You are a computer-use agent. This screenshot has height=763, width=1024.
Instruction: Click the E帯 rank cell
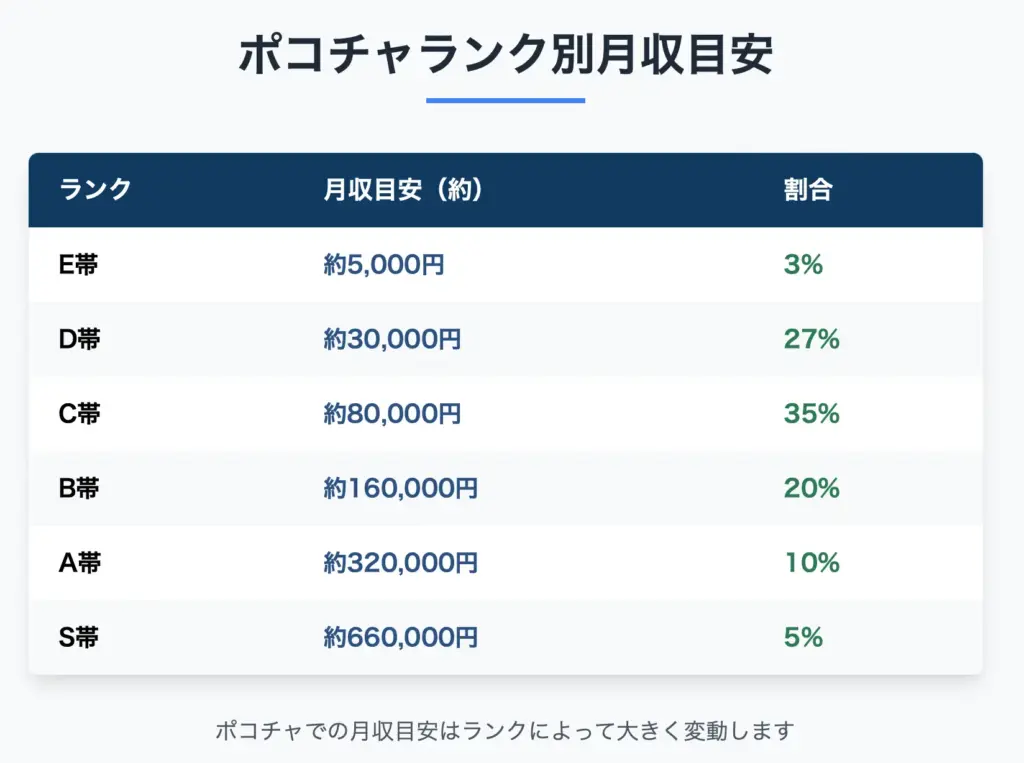click(79, 265)
